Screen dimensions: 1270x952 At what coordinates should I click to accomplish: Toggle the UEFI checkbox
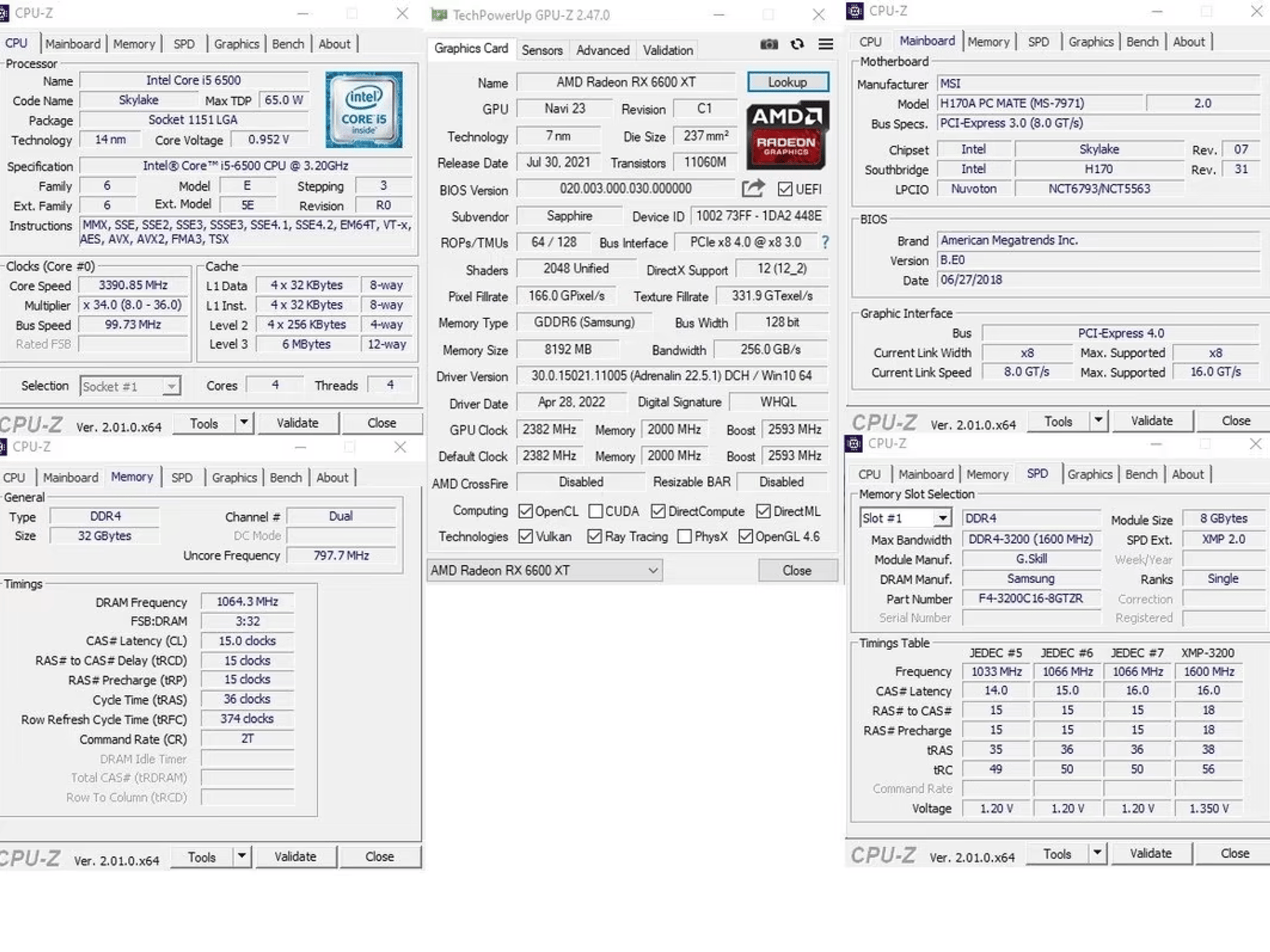pos(784,189)
